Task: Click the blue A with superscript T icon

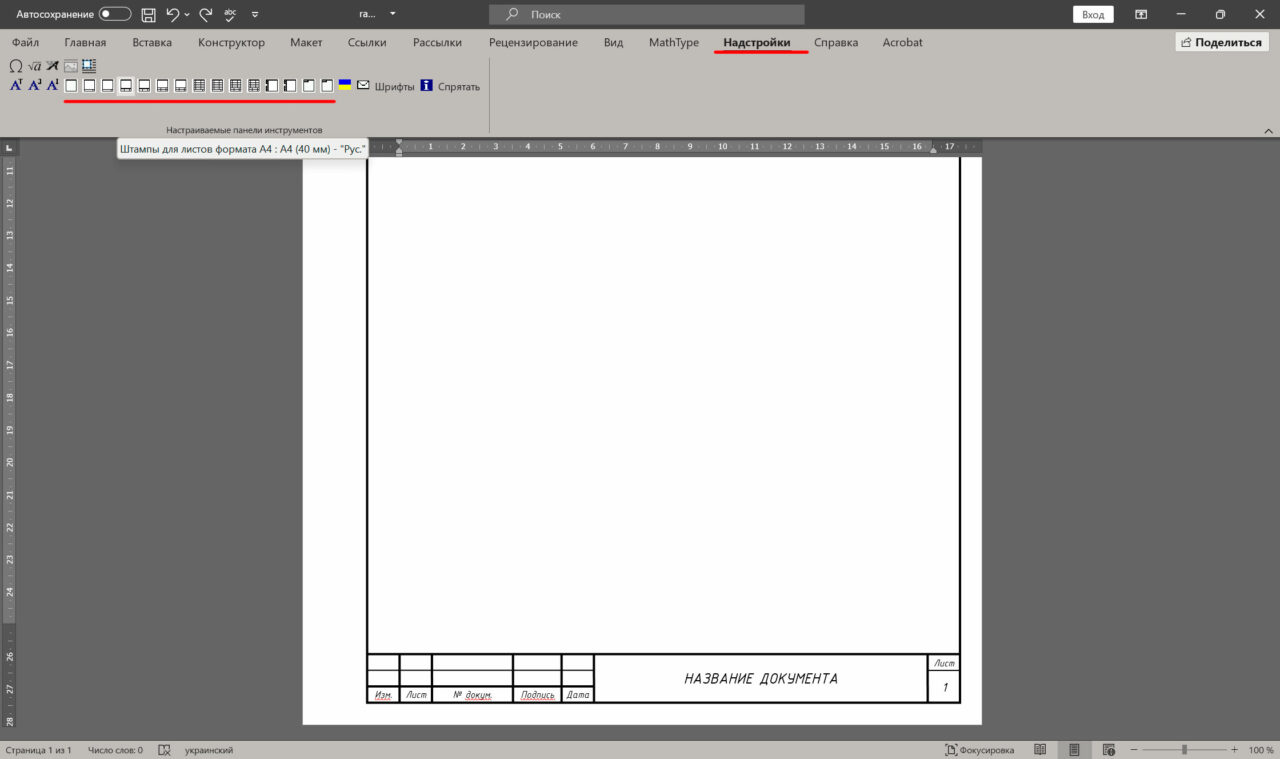Action: click(16, 85)
